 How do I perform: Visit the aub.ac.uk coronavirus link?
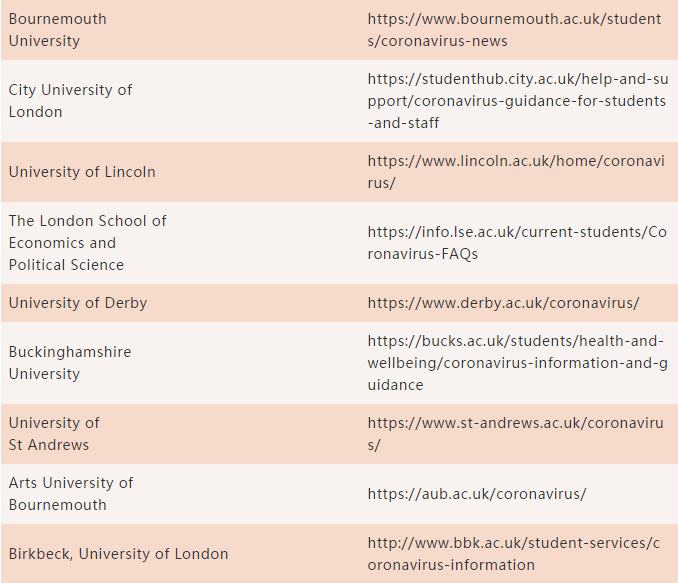coord(476,494)
